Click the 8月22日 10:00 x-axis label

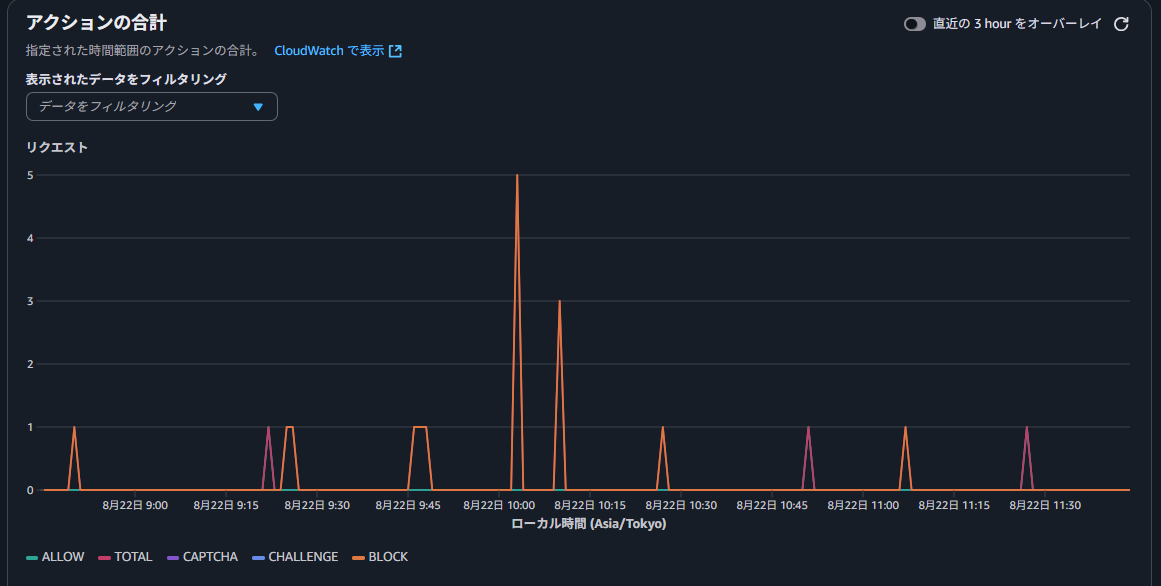pos(499,506)
